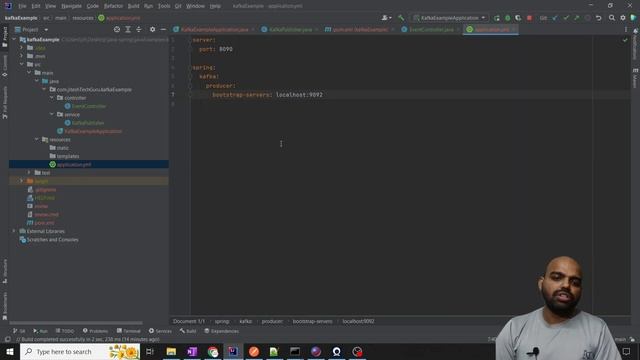Collapse the resources folder node
The width and height of the screenshot is (640, 360).
[x=37, y=140]
